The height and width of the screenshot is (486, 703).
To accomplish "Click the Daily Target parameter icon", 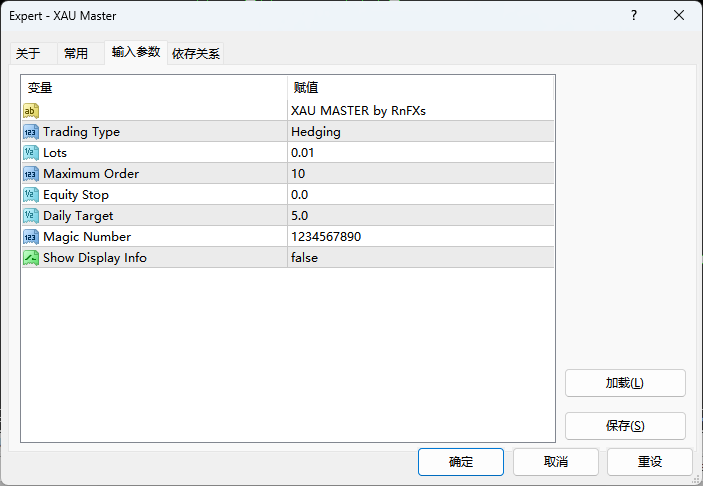I will 30,216.
